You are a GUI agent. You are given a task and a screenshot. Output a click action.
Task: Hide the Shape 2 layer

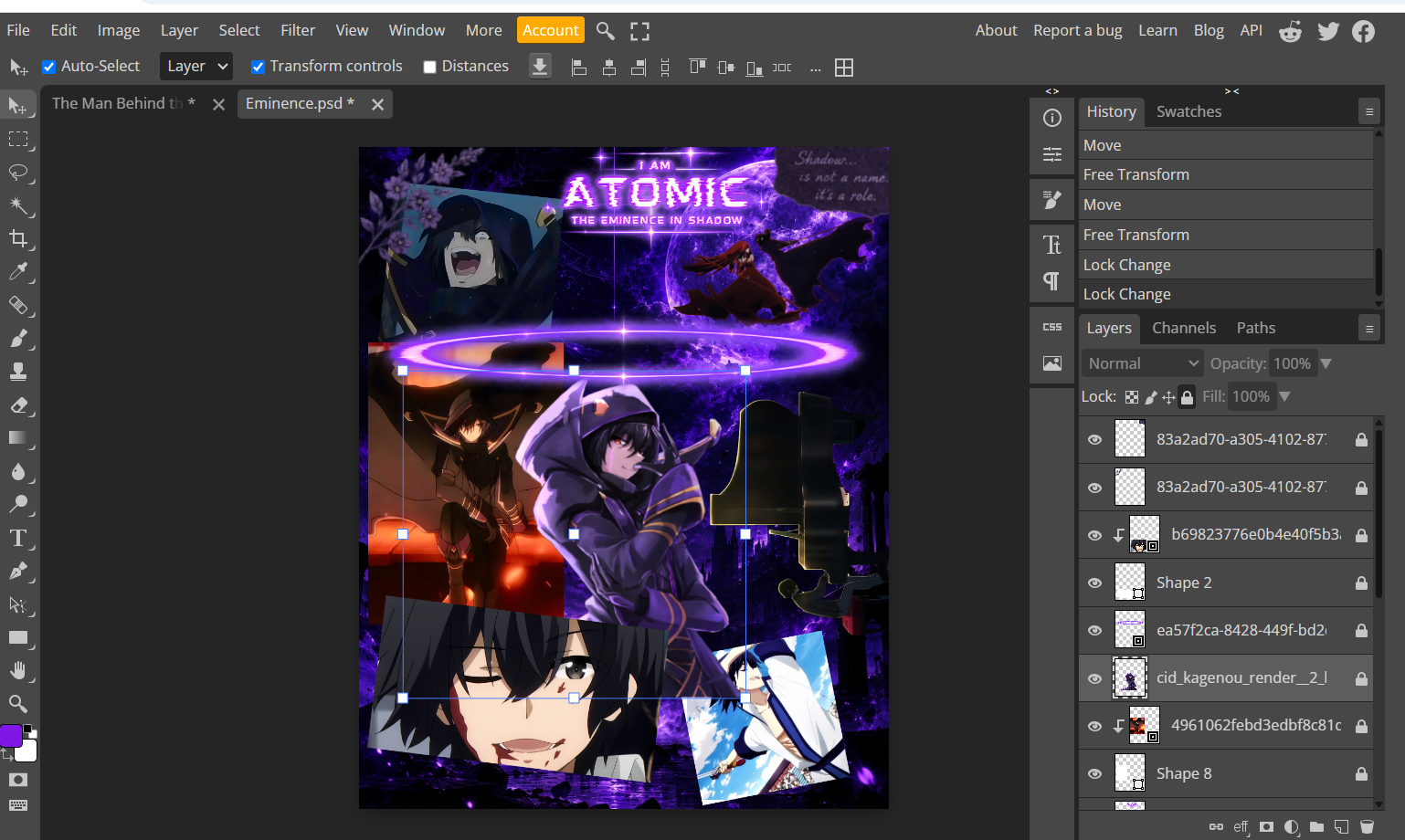(x=1094, y=583)
